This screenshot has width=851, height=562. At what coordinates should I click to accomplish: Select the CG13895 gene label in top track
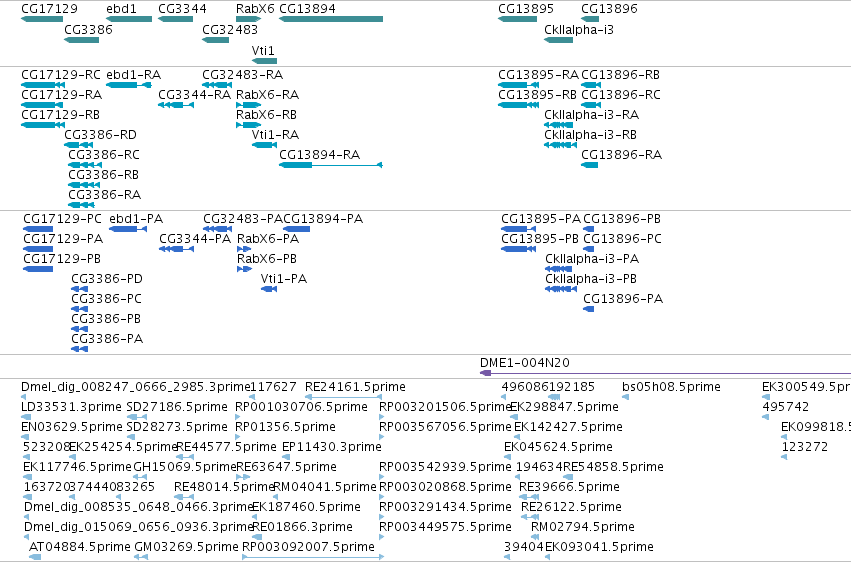tap(526, 9)
